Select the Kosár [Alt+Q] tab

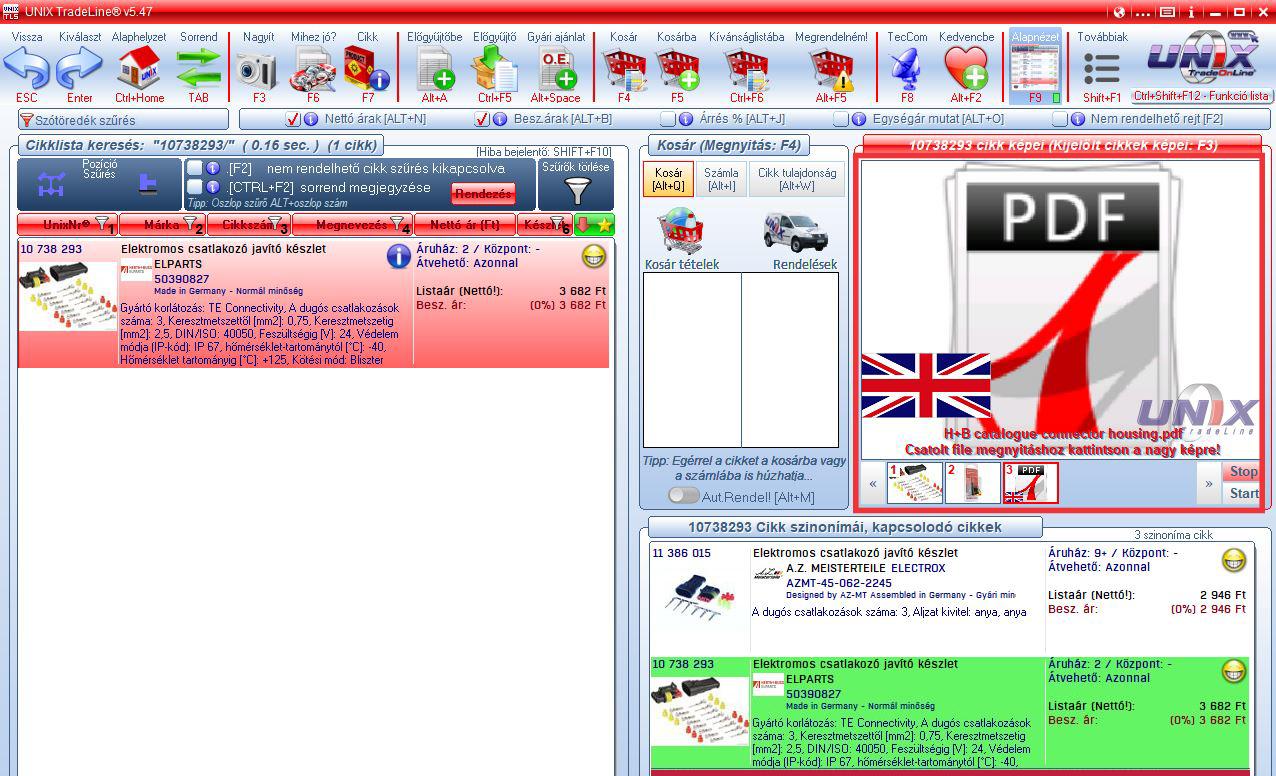tap(668, 179)
